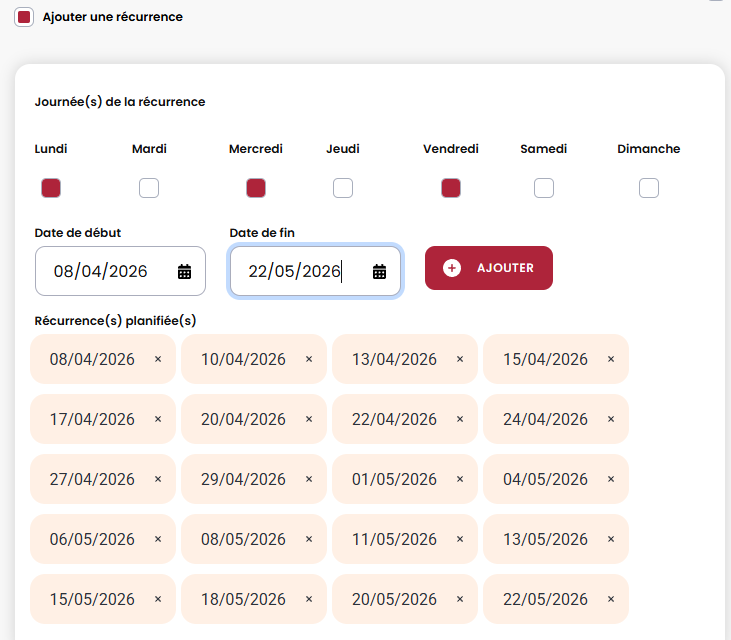
Task: Enable the Mardi checkbox
Action: point(149,188)
